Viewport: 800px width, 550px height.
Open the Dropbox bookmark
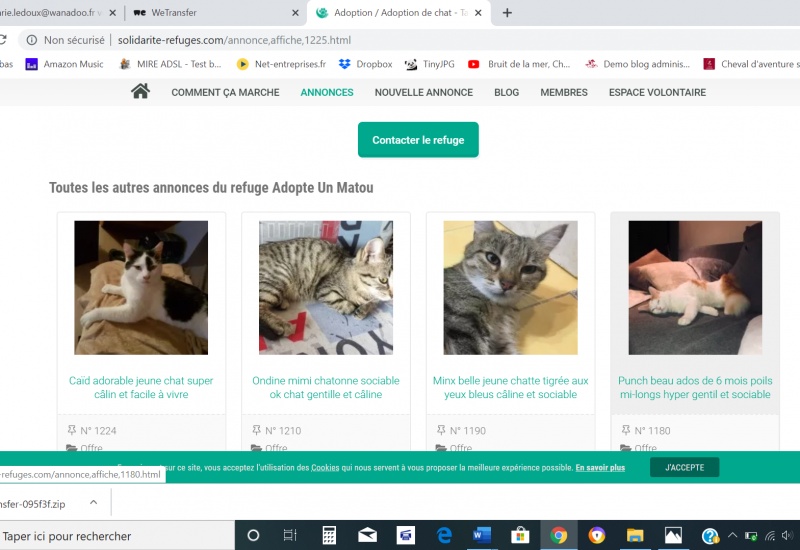tap(366, 64)
